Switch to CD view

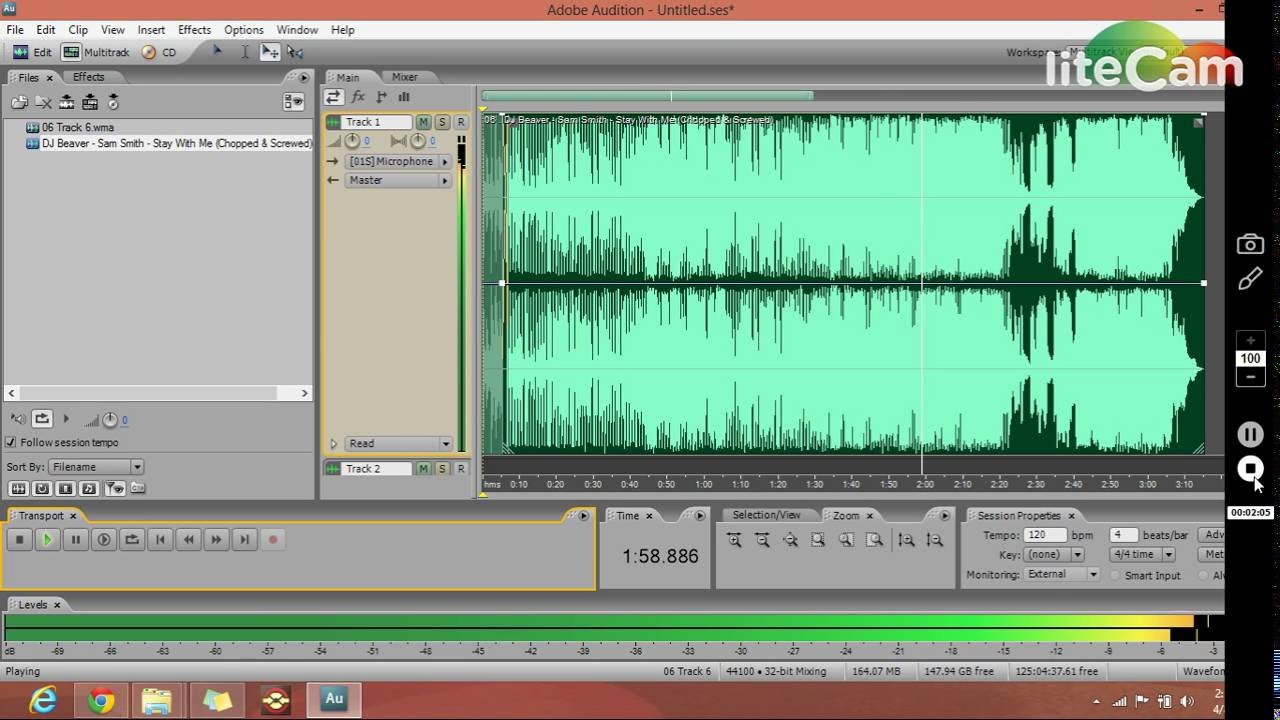[x=160, y=52]
